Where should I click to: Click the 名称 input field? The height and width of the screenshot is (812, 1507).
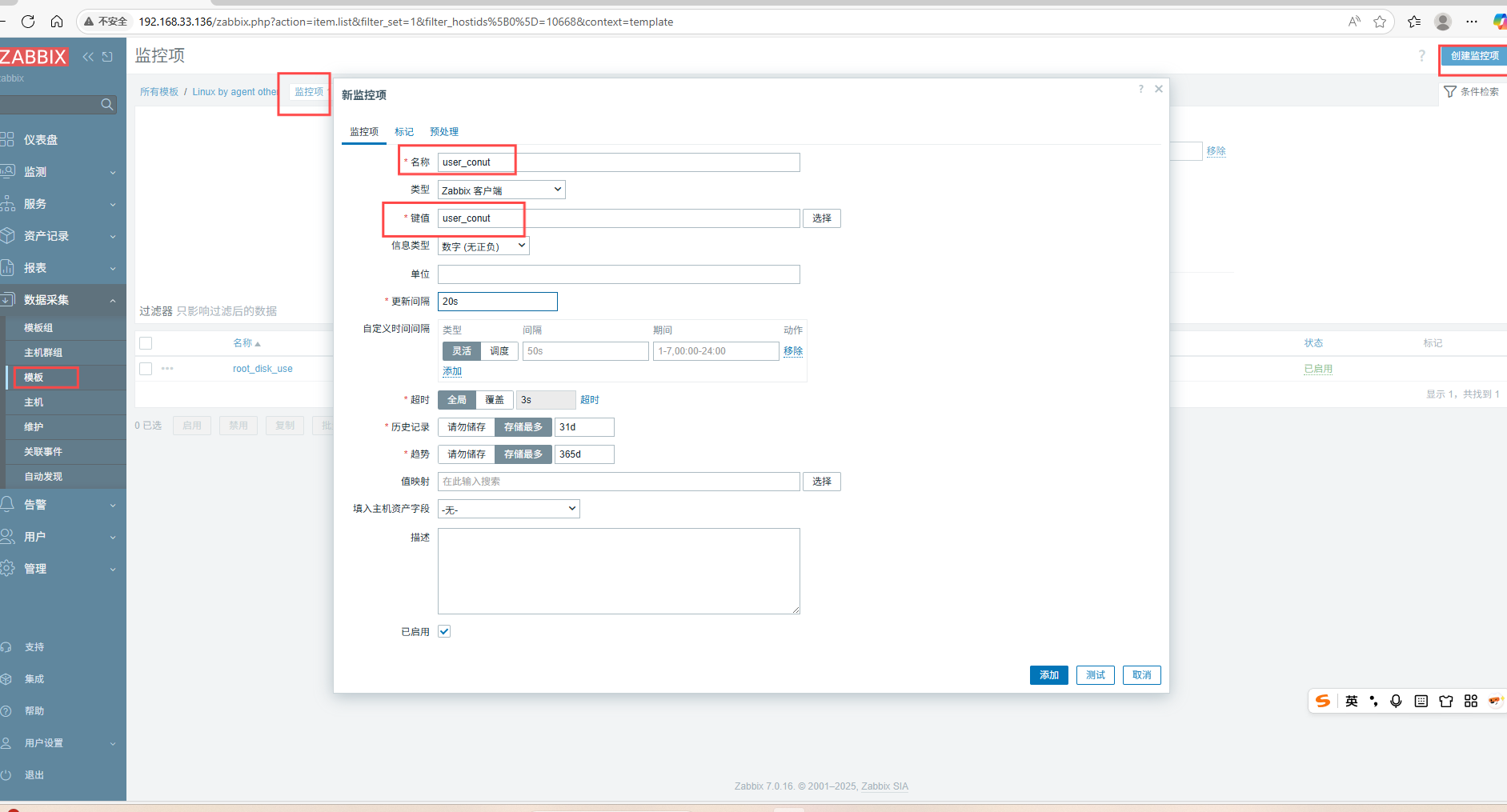619,162
